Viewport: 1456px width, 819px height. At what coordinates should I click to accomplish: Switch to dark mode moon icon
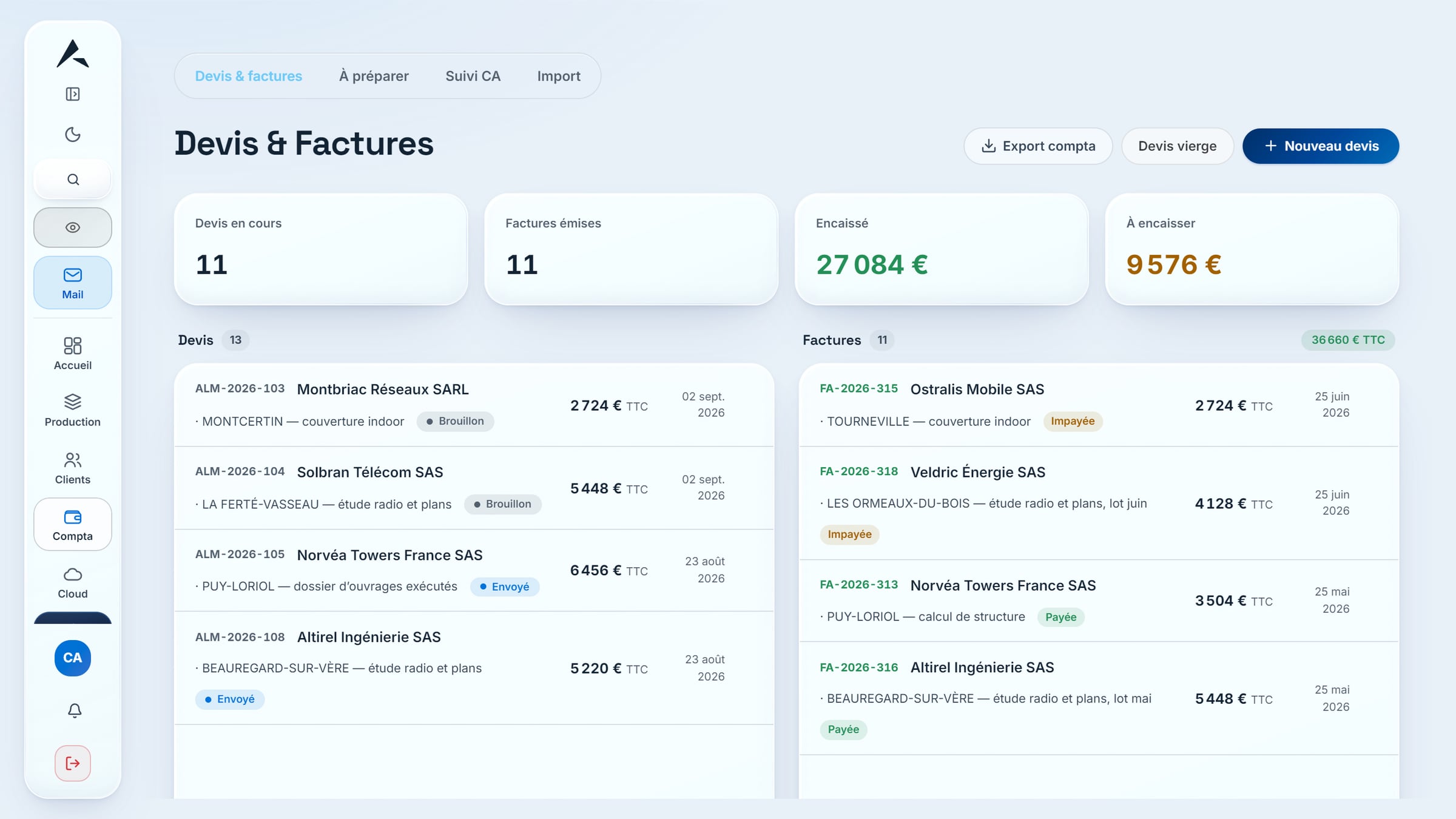(73, 134)
